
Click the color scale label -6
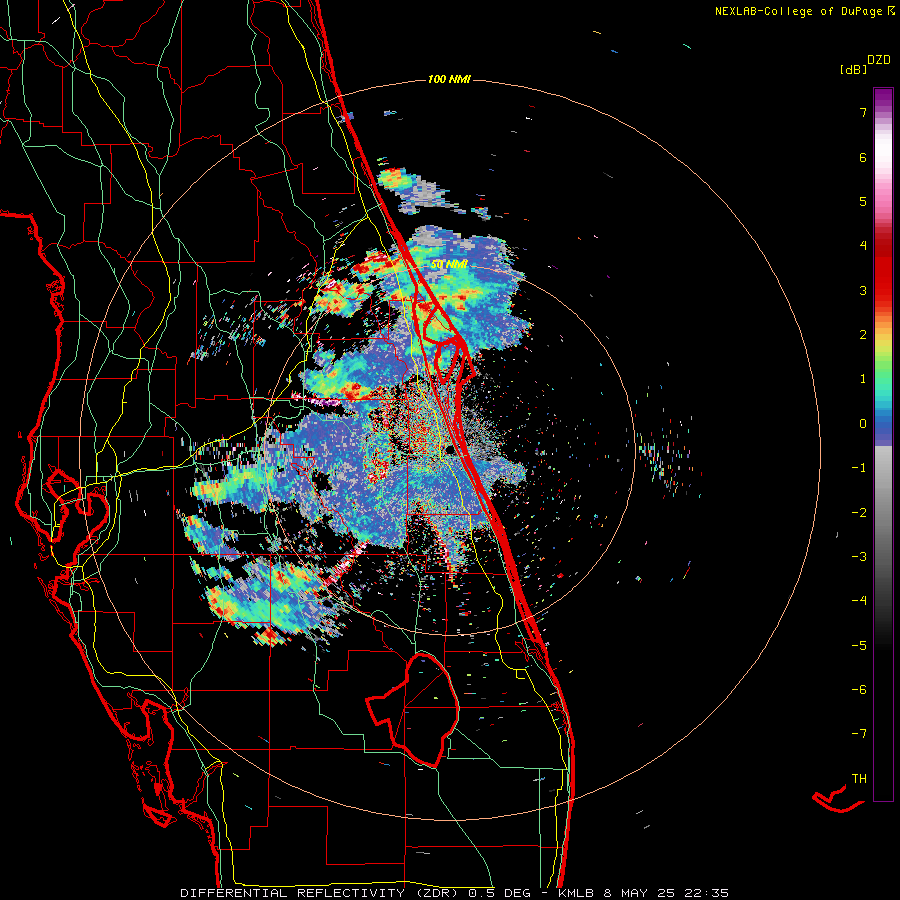tap(859, 690)
